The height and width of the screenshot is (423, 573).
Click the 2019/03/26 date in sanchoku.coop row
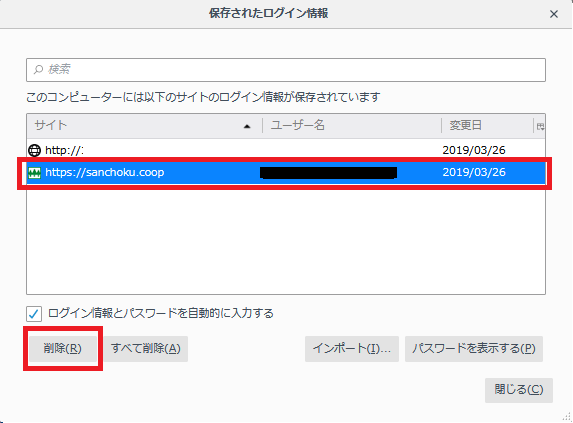[x=474, y=172]
